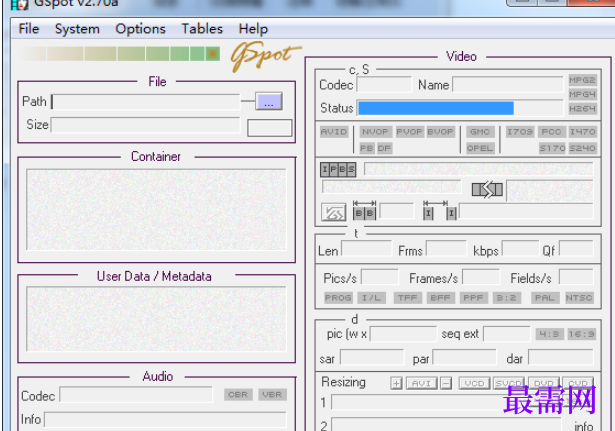The width and height of the screenshot is (615, 431).
Task: Click the AVID indicator badge
Action: click(334, 132)
